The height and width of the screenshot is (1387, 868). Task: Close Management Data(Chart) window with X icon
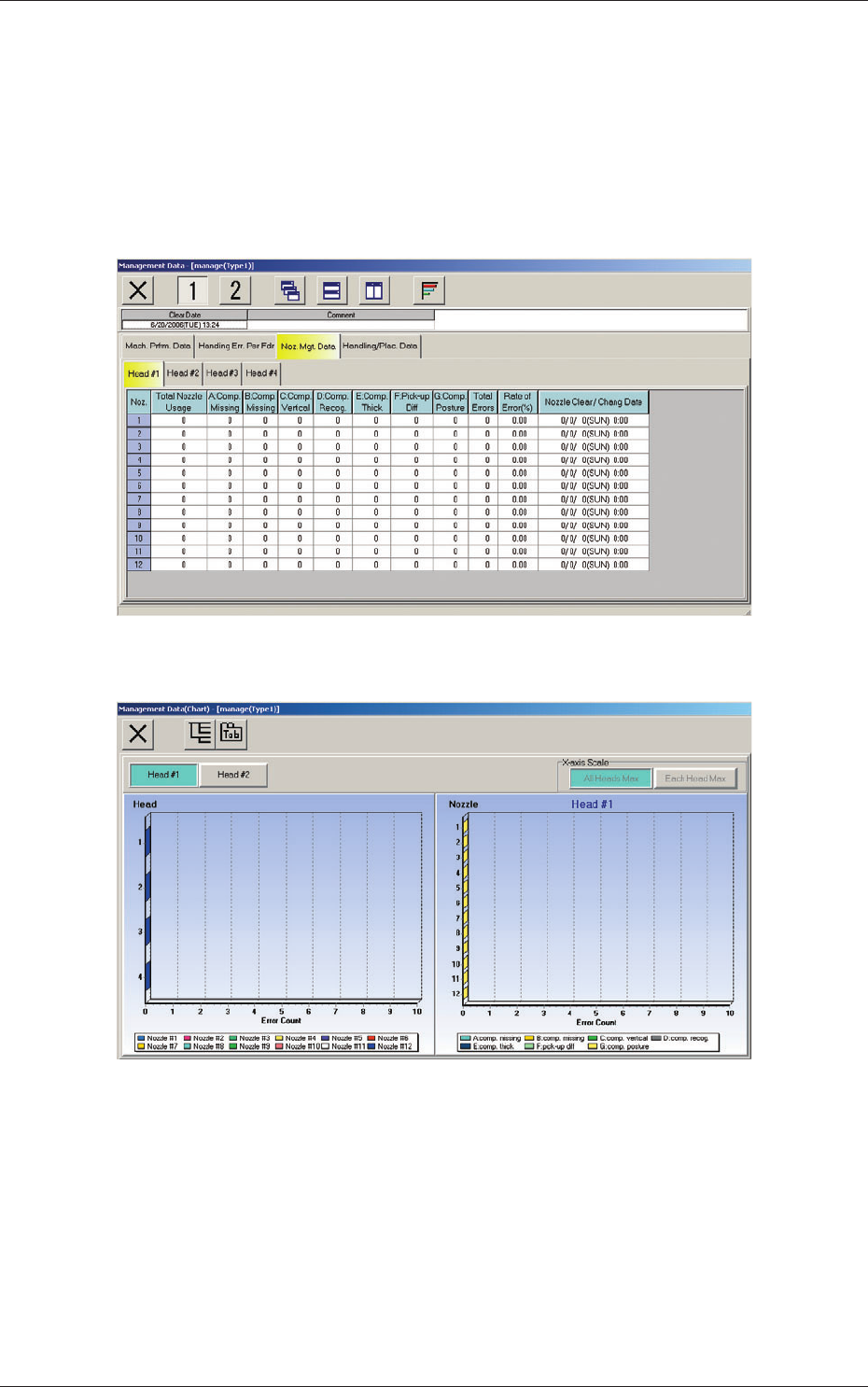(138, 734)
